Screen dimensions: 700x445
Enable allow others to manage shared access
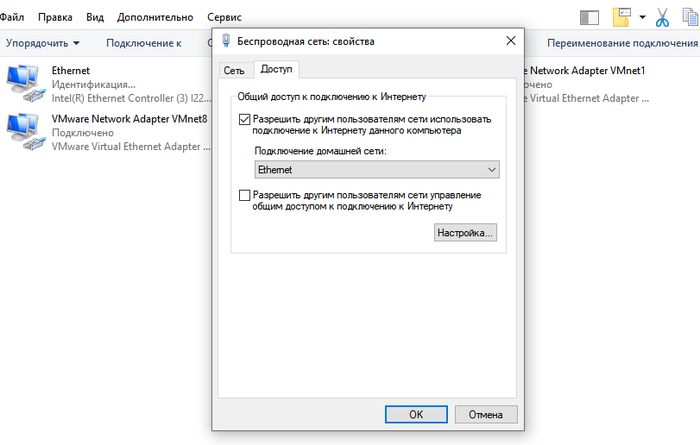(x=246, y=195)
